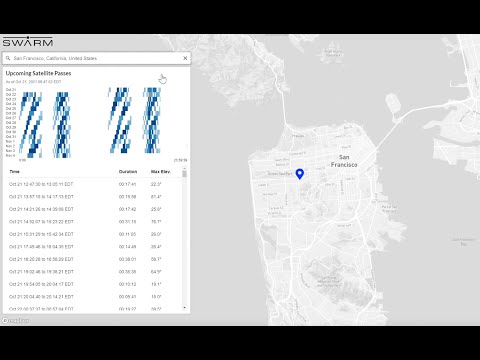Click the 75.7° max elevation value
This screenshot has width=480, height=360.
pyautogui.click(x=156, y=222)
